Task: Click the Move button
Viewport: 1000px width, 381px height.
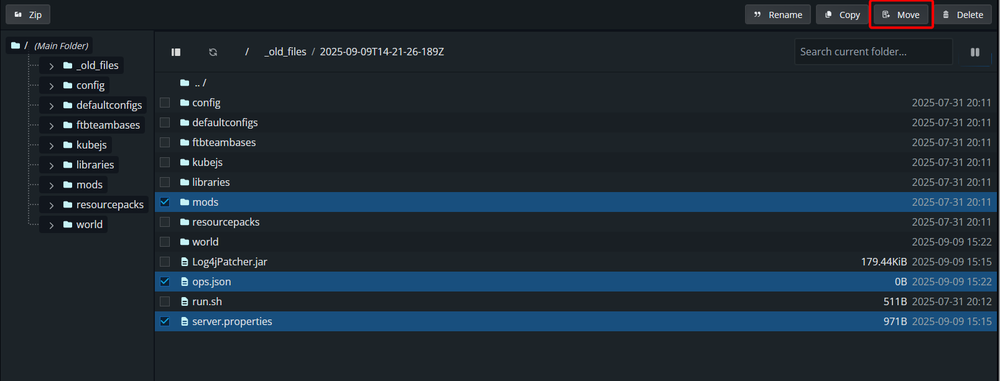Action: (x=901, y=15)
